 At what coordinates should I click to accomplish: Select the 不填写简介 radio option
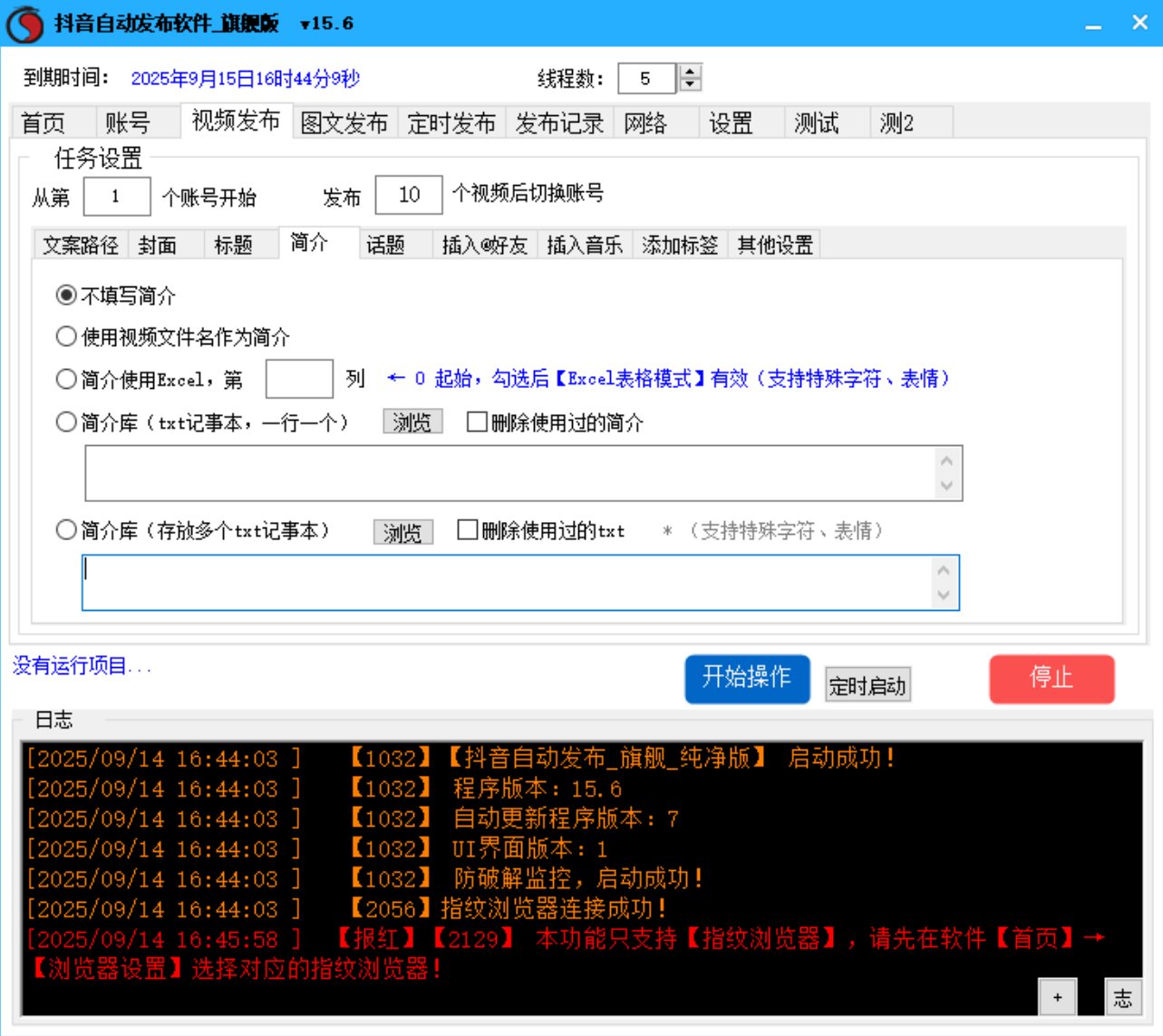point(64,295)
